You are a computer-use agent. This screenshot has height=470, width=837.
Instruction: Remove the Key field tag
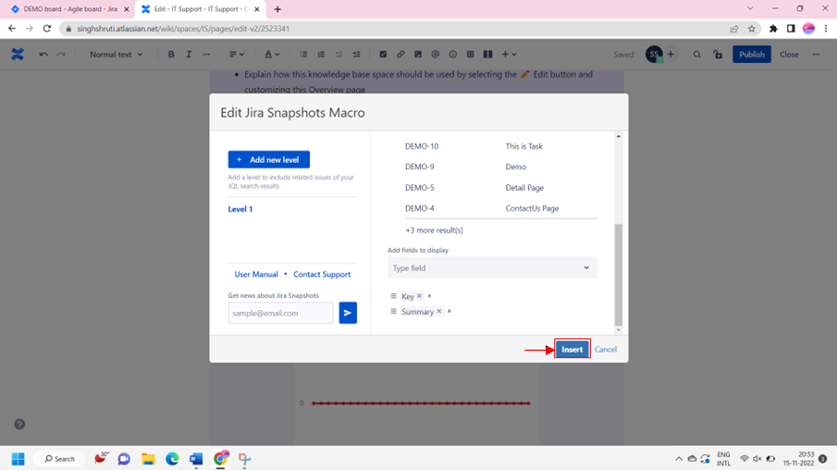click(x=420, y=295)
